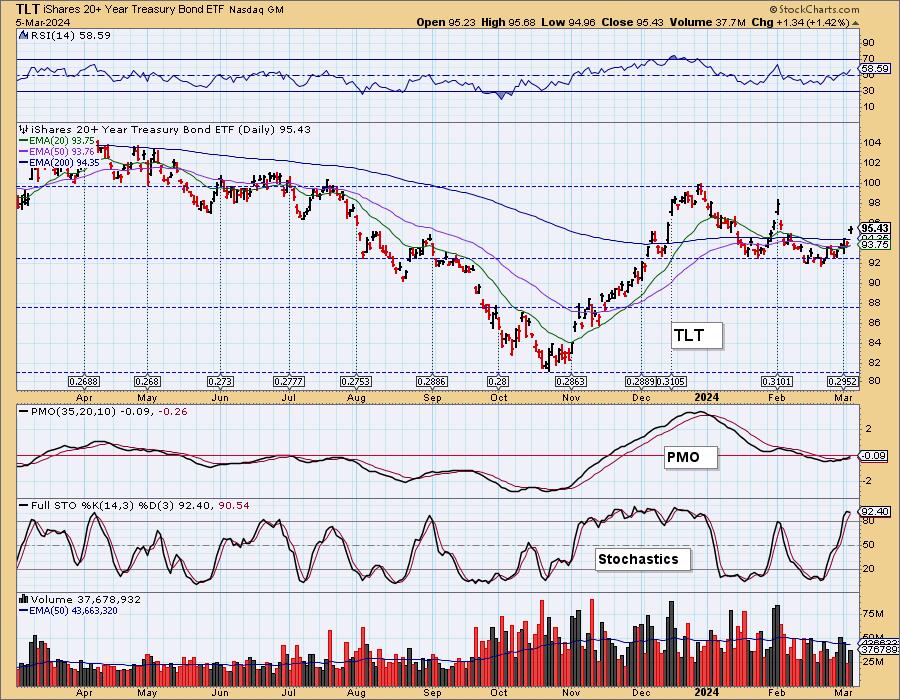
Task: Click the 0.28 dividend marker near October
Action: (x=498, y=382)
